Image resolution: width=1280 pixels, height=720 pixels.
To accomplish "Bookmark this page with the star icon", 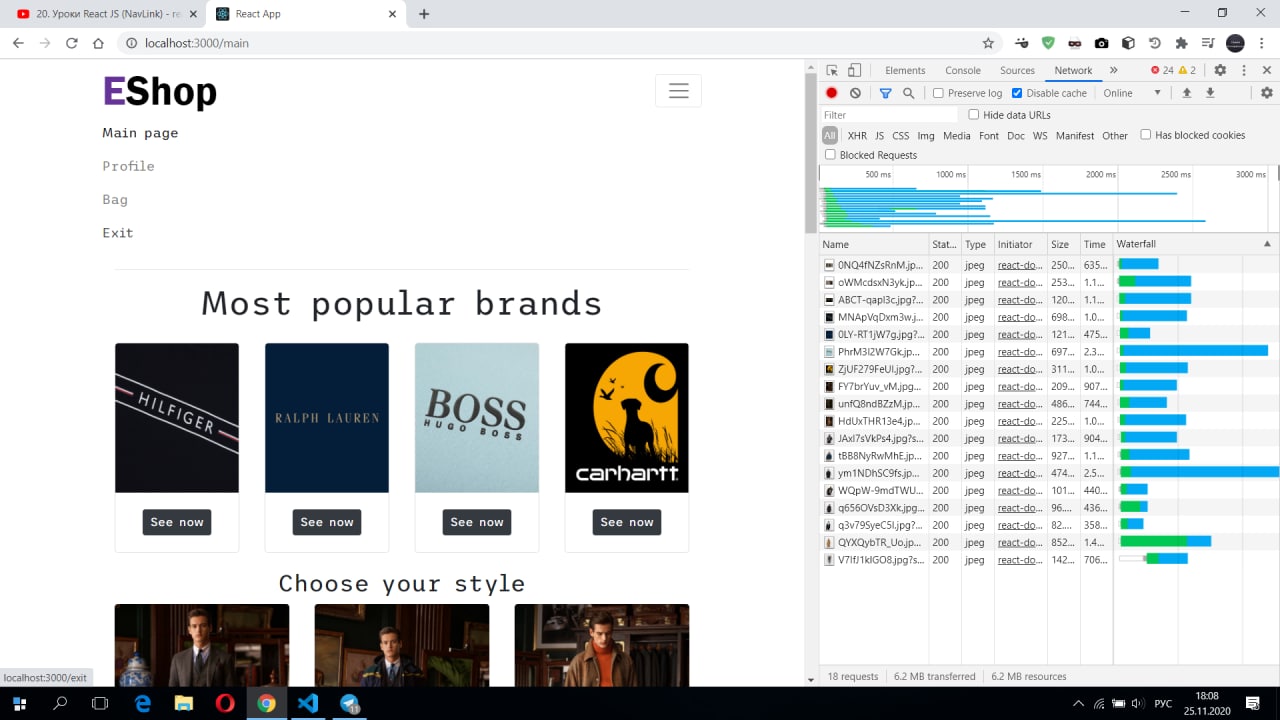I will (x=988, y=43).
